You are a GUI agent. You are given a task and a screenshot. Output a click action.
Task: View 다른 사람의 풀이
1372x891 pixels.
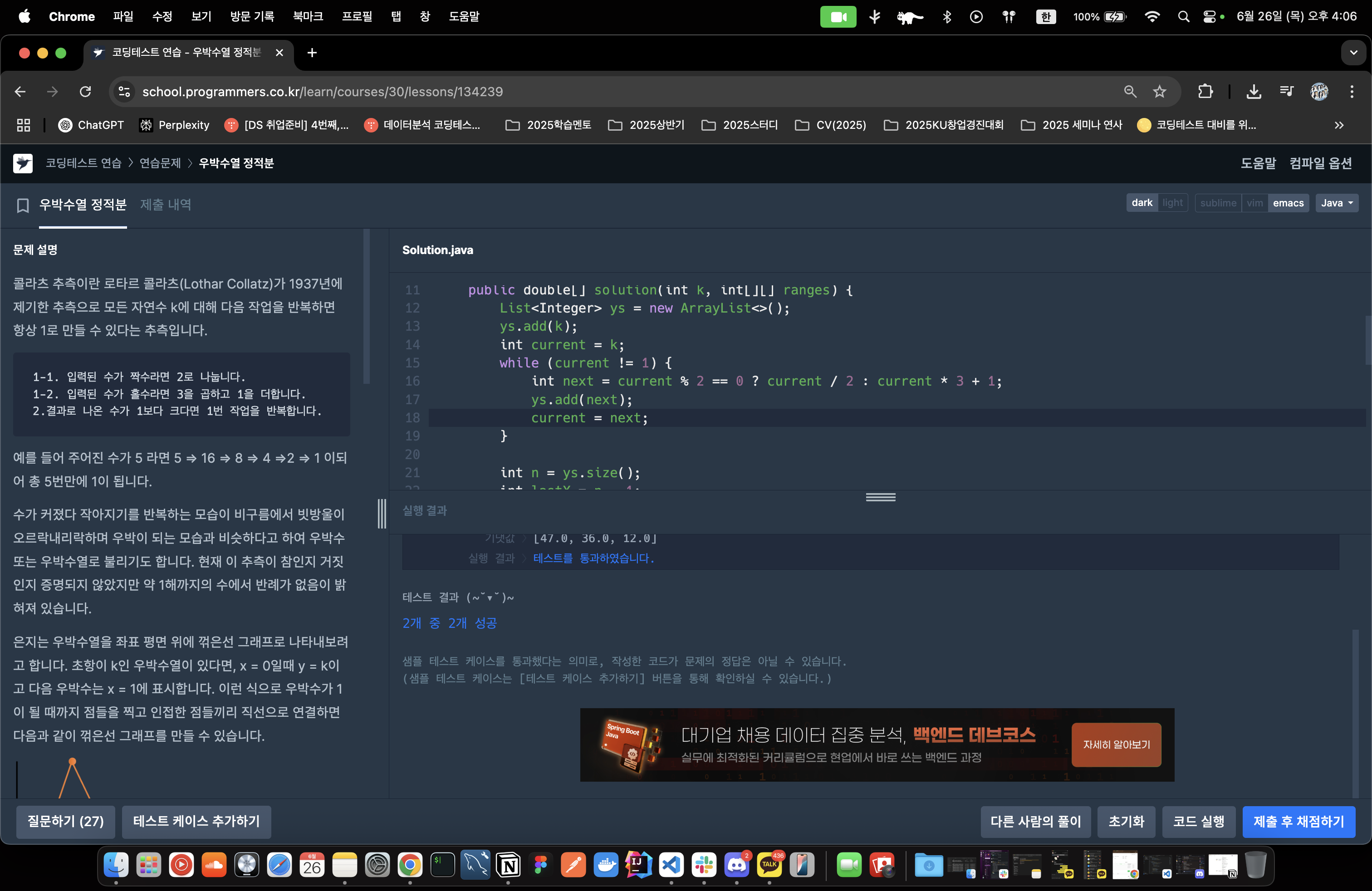pos(1035,821)
